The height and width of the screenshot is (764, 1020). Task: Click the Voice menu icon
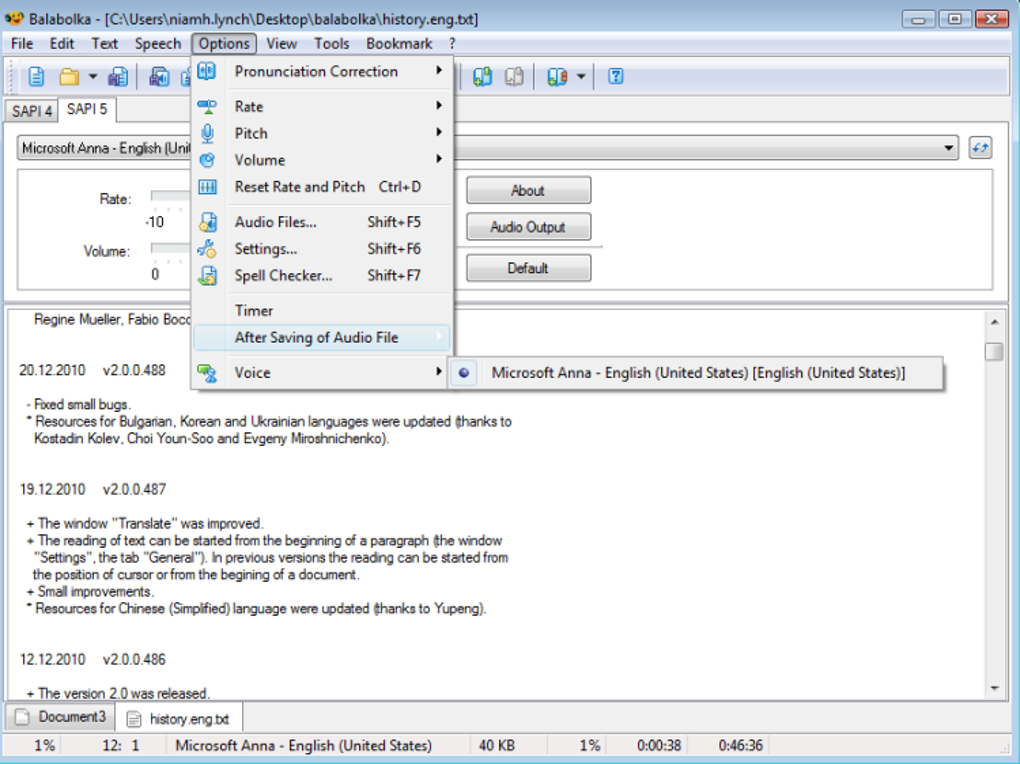click(x=207, y=373)
